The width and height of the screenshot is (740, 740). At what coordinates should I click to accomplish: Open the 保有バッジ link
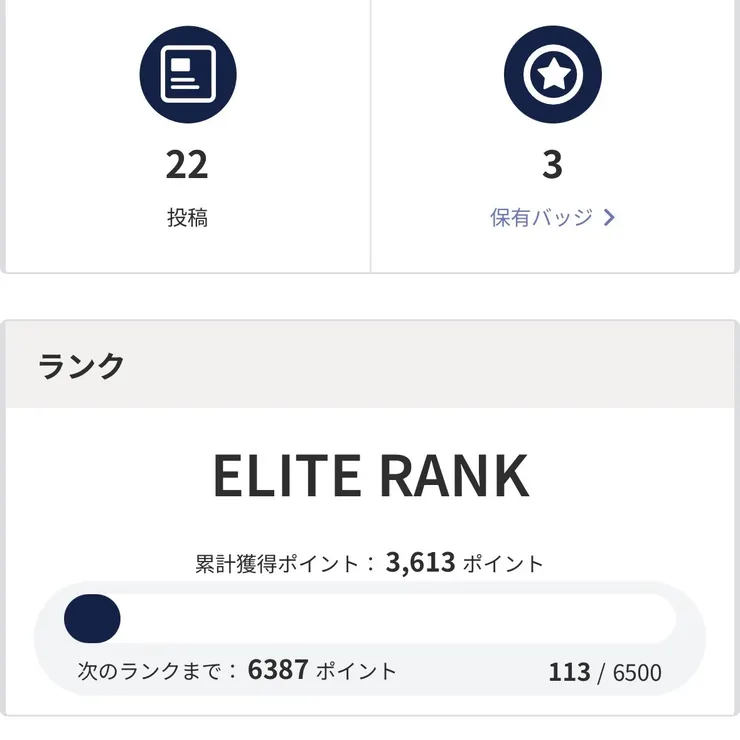542,217
